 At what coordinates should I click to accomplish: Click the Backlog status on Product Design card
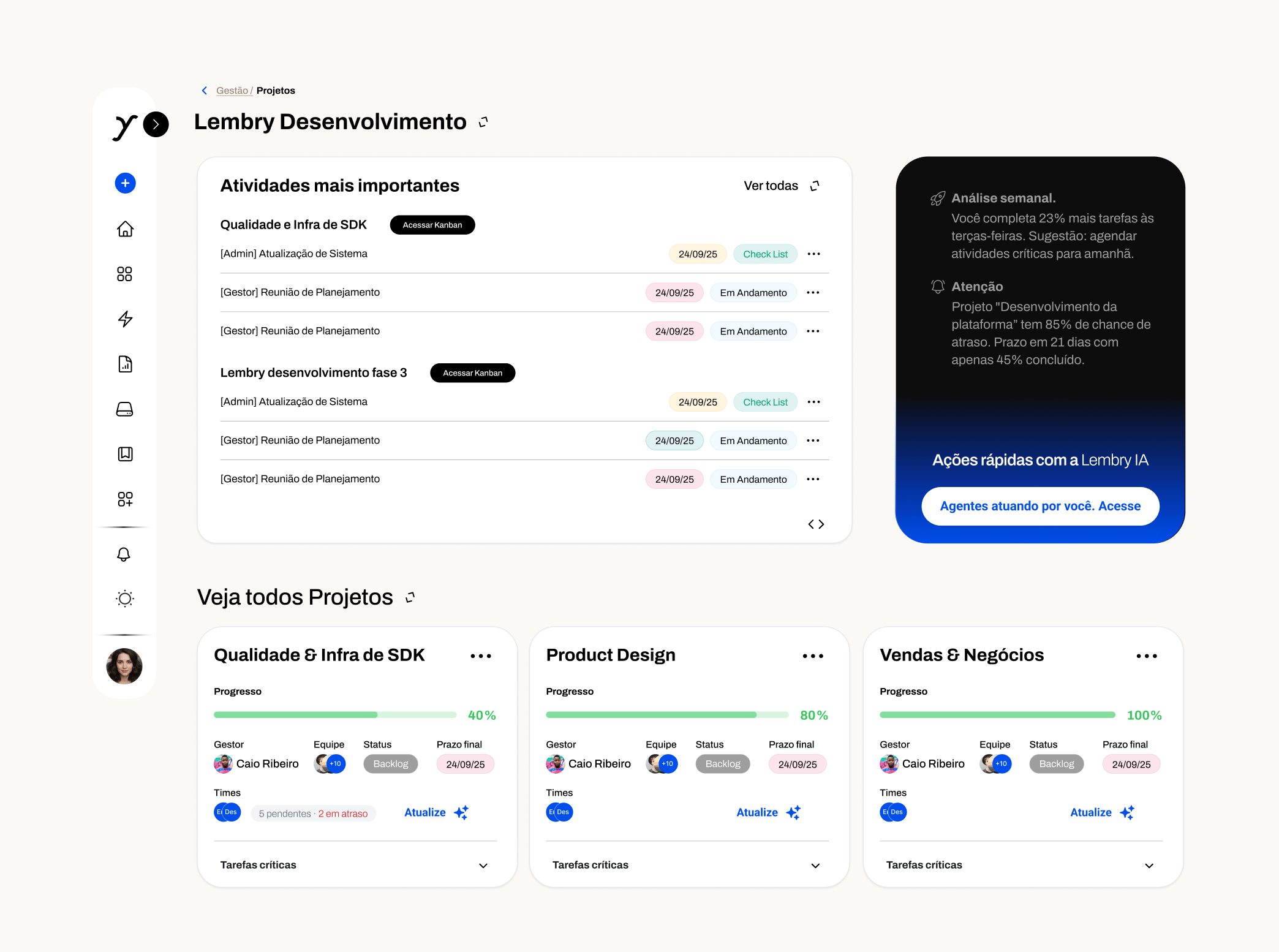(723, 764)
